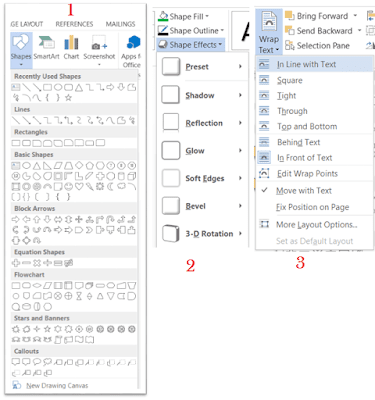Expand the Bevel effects submenu
Screen dimensions: 375x400
pyautogui.click(x=203, y=206)
